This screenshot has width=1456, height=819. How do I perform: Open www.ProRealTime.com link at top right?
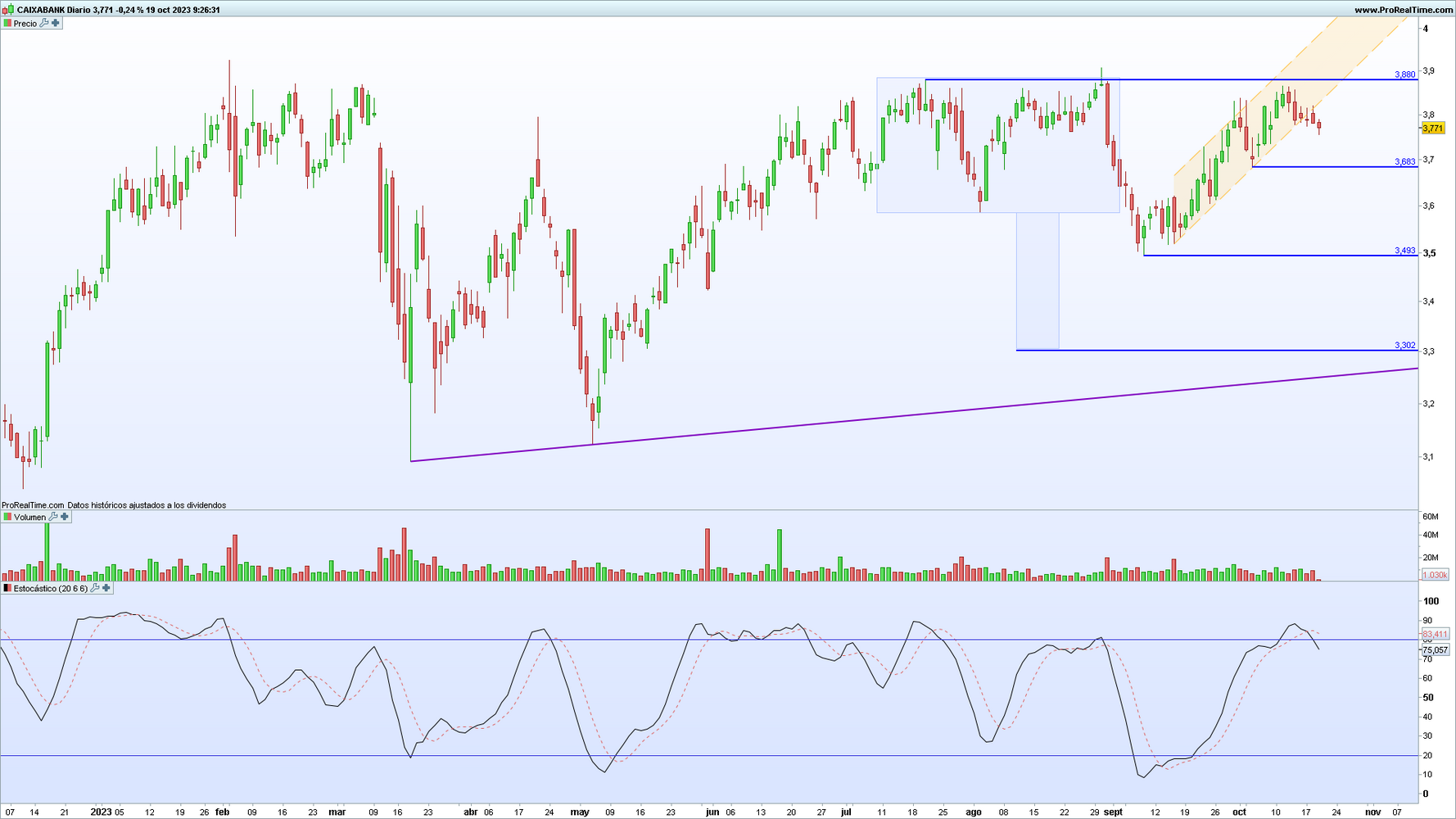tap(1404, 10)
